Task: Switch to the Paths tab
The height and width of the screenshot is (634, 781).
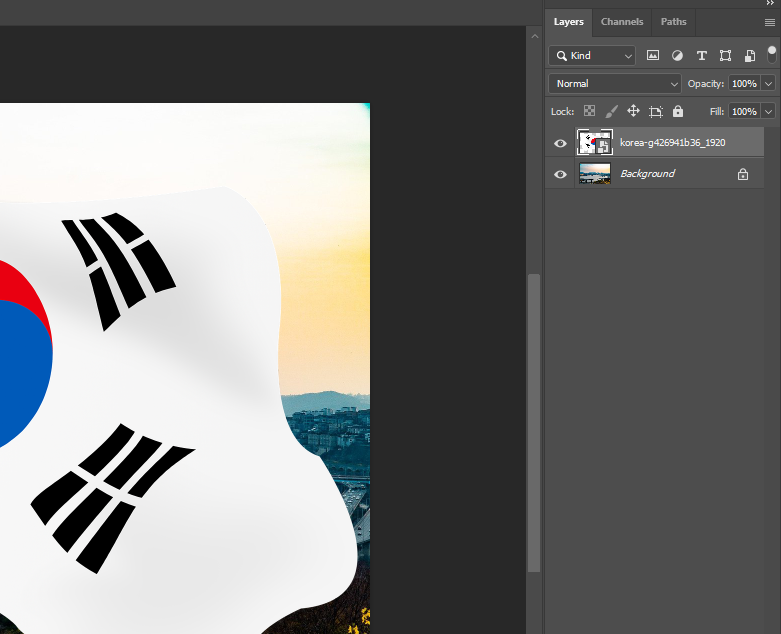Action: 673,22
